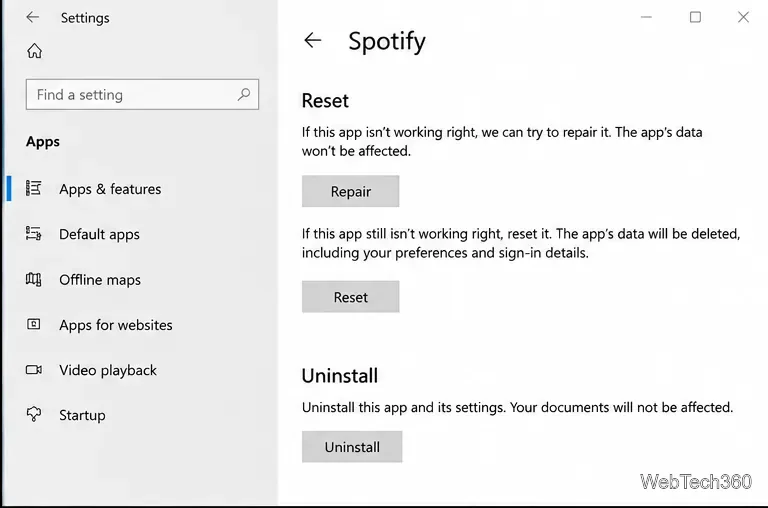This screenshot has height=508, width=768.
Task: Click the Apps for websites icon
Action: click(x=34, y=324)
